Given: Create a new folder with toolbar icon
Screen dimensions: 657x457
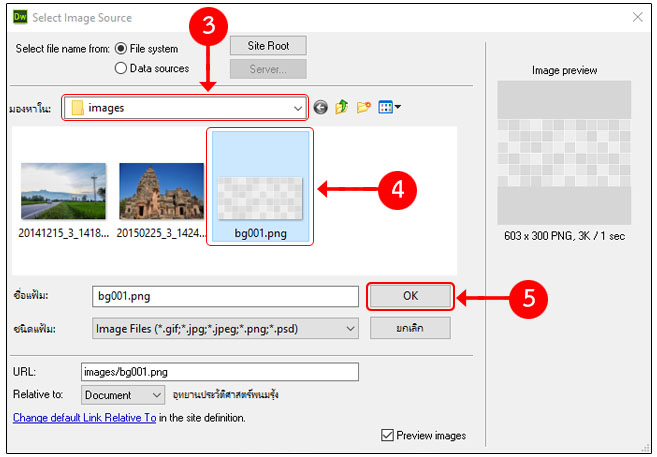Looking at the screenshot, I should (x=363, y=107).
